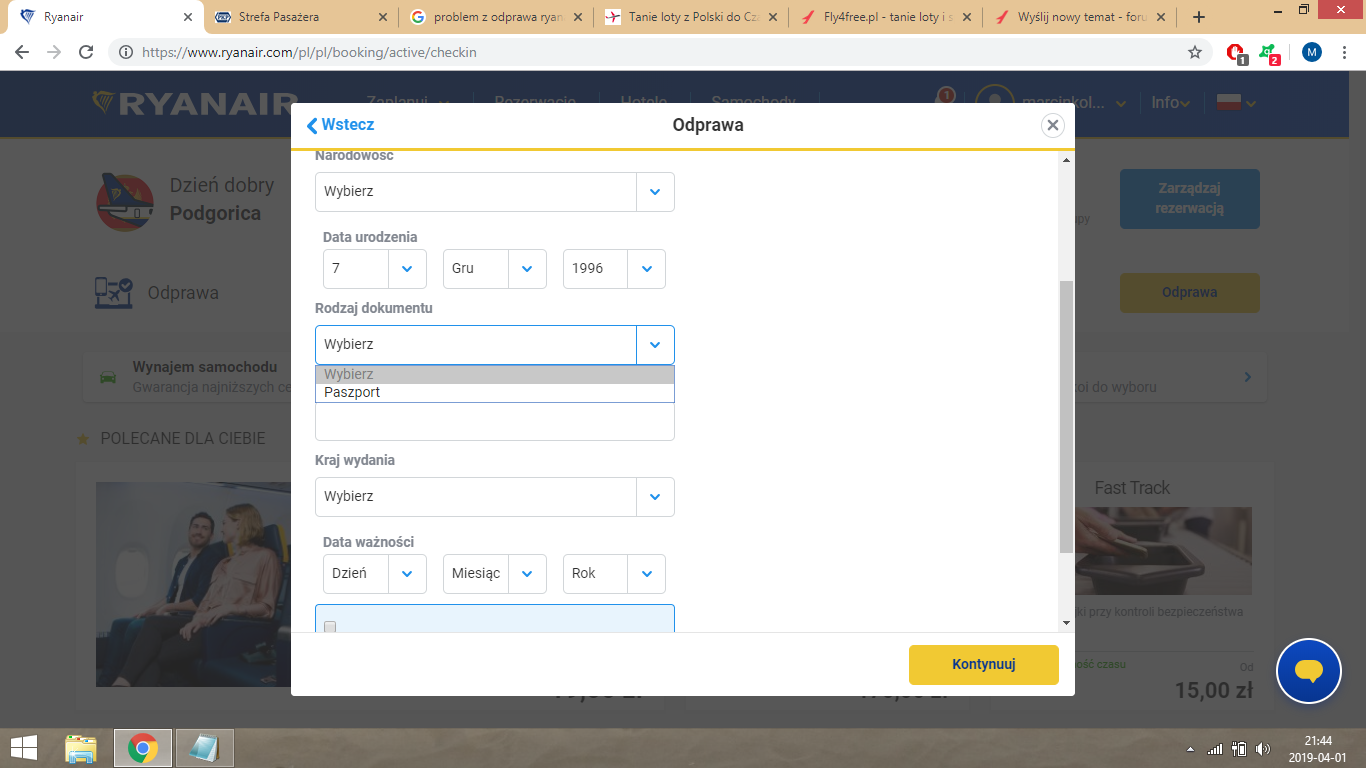Switch to the Fly4free.pl browser tab
This screenshot has width=1366, height=768.
[884, 17]
